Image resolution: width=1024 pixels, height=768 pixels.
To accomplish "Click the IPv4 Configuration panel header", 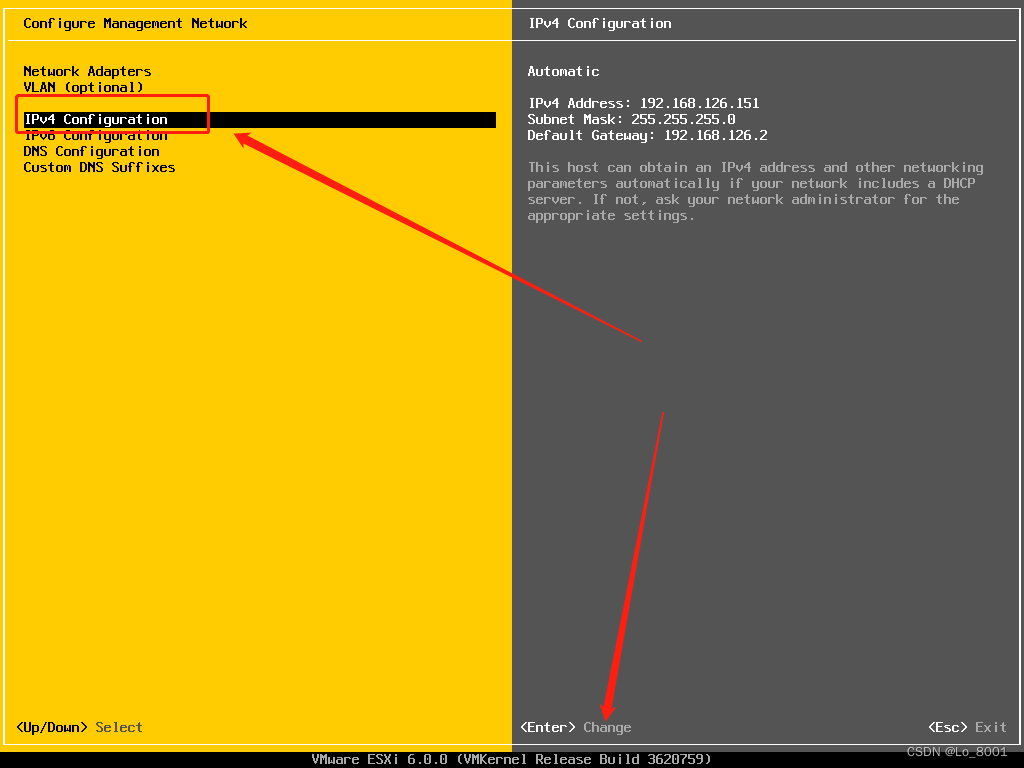I will (x=598, y=23).
